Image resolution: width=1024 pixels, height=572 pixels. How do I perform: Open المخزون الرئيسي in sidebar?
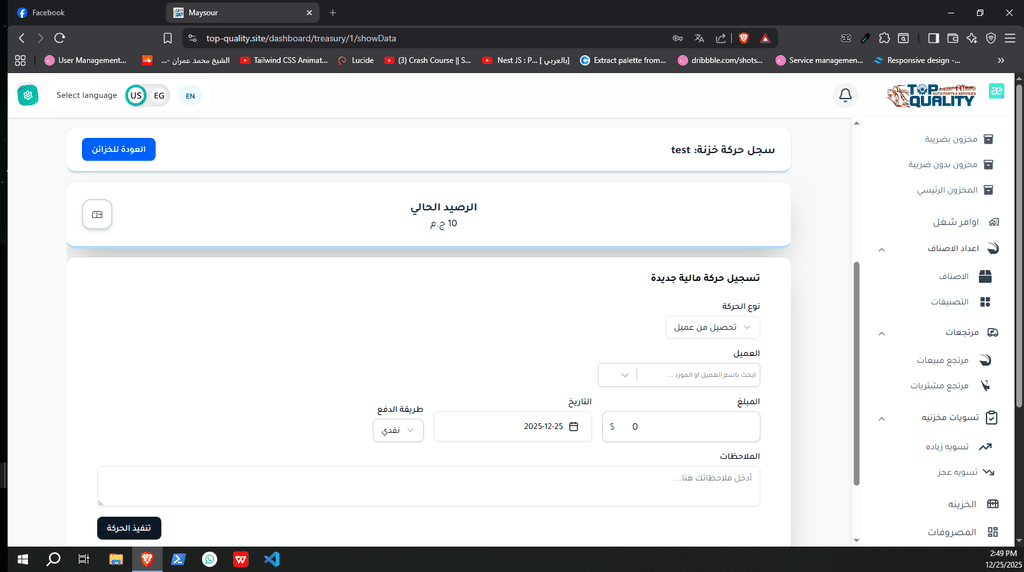coord(955,190)
